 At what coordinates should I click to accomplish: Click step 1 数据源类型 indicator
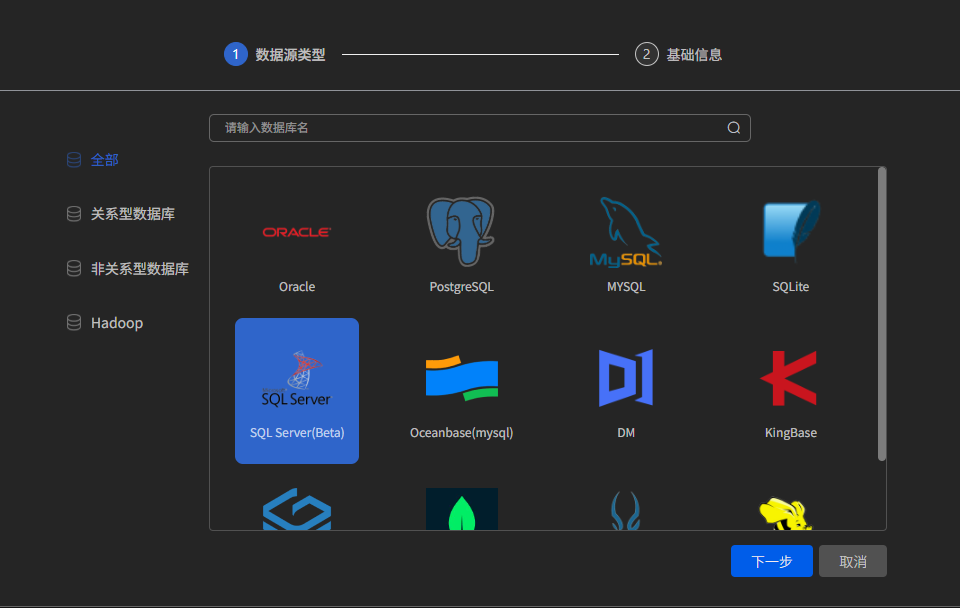[274, 54]
